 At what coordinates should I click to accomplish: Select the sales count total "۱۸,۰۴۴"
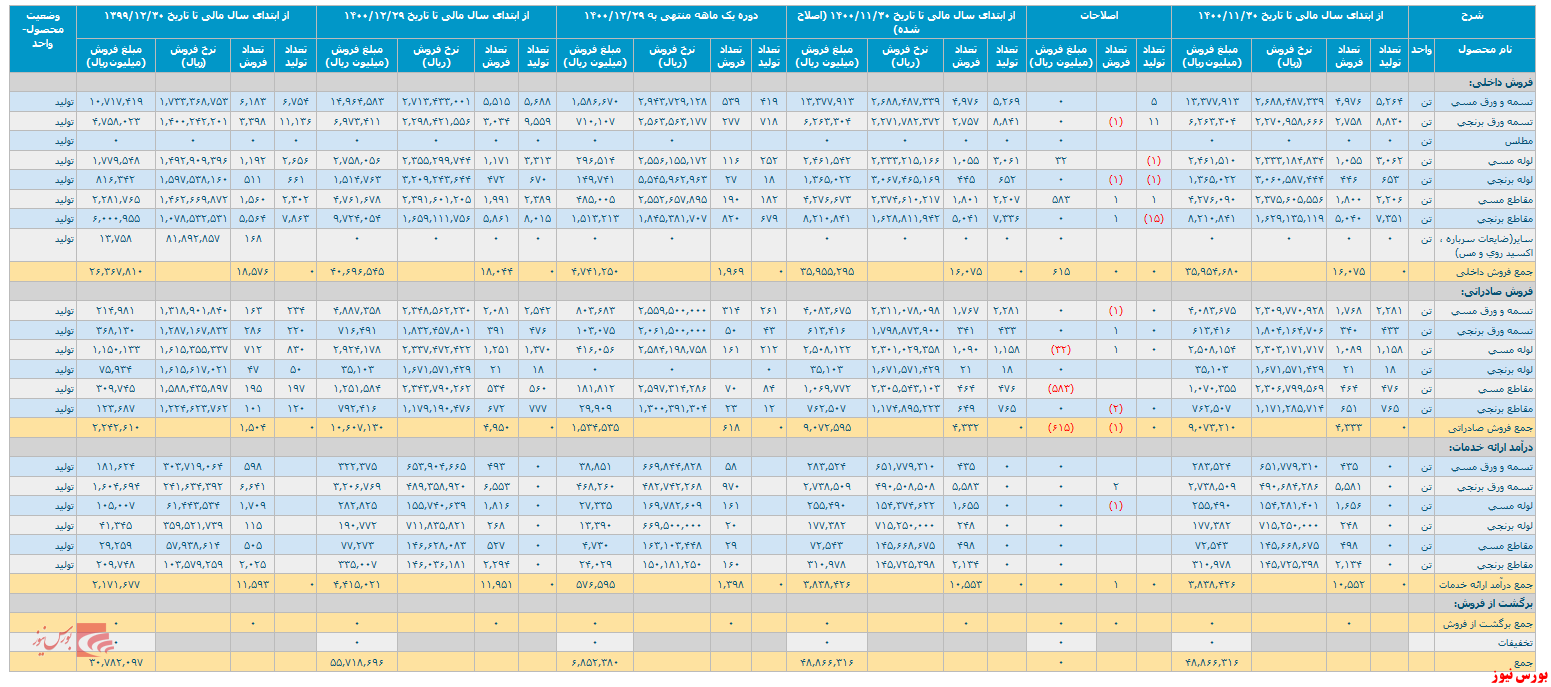coord(497,270)
